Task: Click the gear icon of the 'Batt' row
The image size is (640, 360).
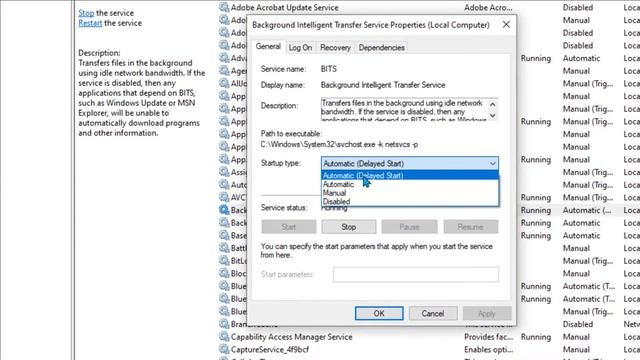Action: point(224,248)
